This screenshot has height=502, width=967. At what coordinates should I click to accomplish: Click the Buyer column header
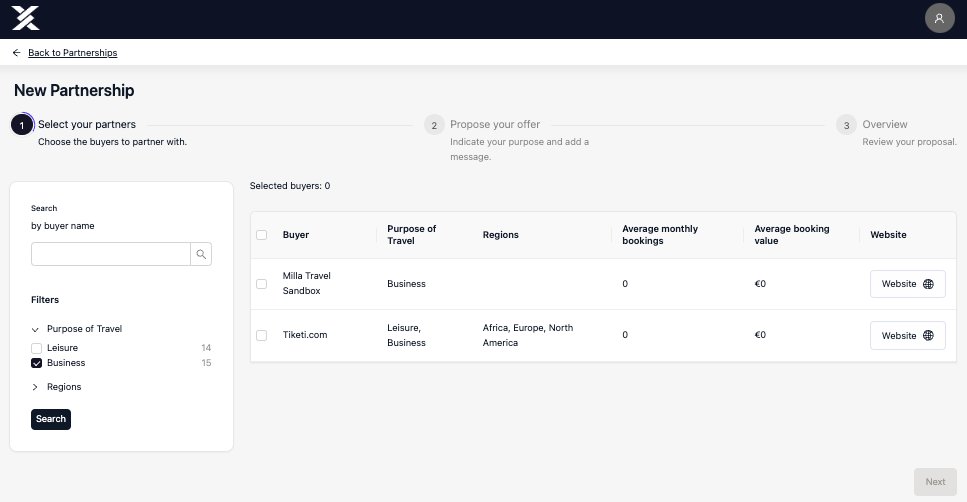[296, 235]
